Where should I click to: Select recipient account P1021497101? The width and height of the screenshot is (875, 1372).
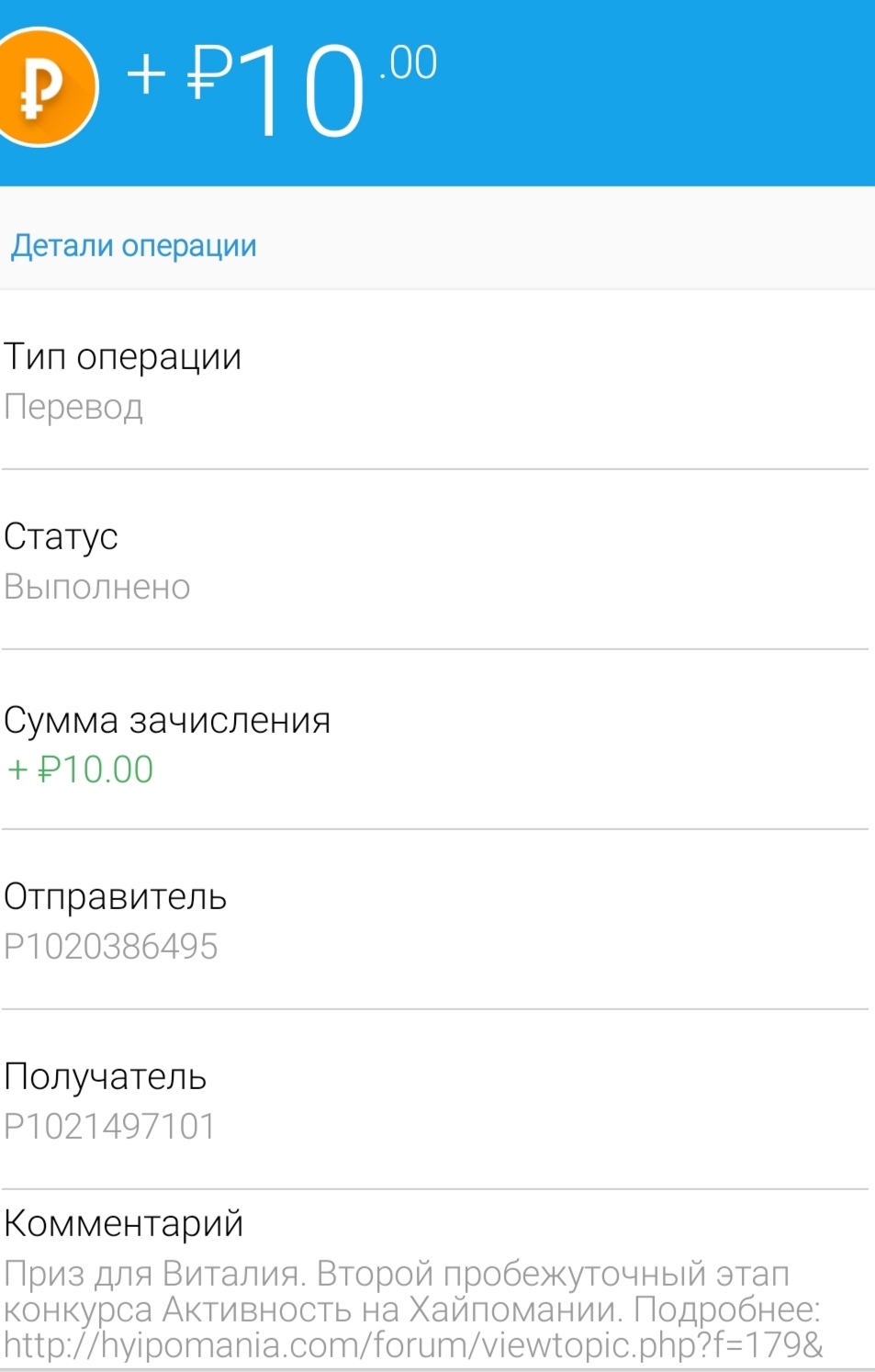[x=109, y=1127]
